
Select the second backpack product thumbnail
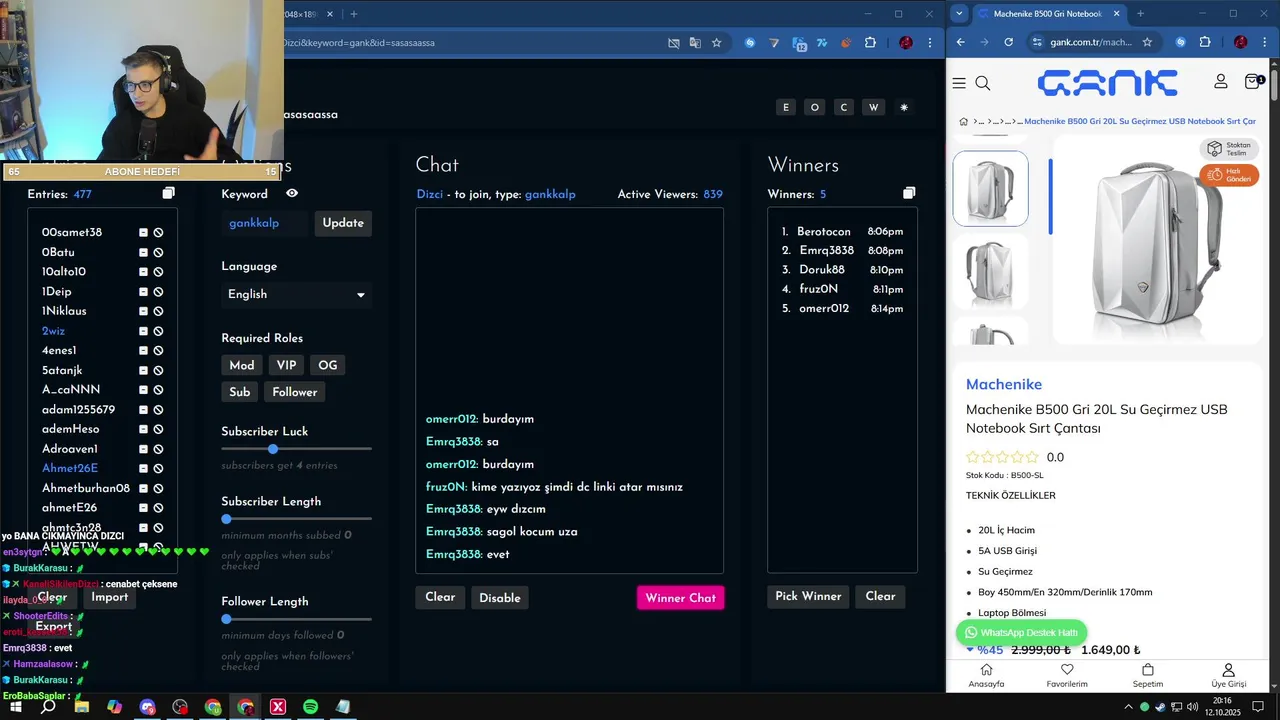990,271
